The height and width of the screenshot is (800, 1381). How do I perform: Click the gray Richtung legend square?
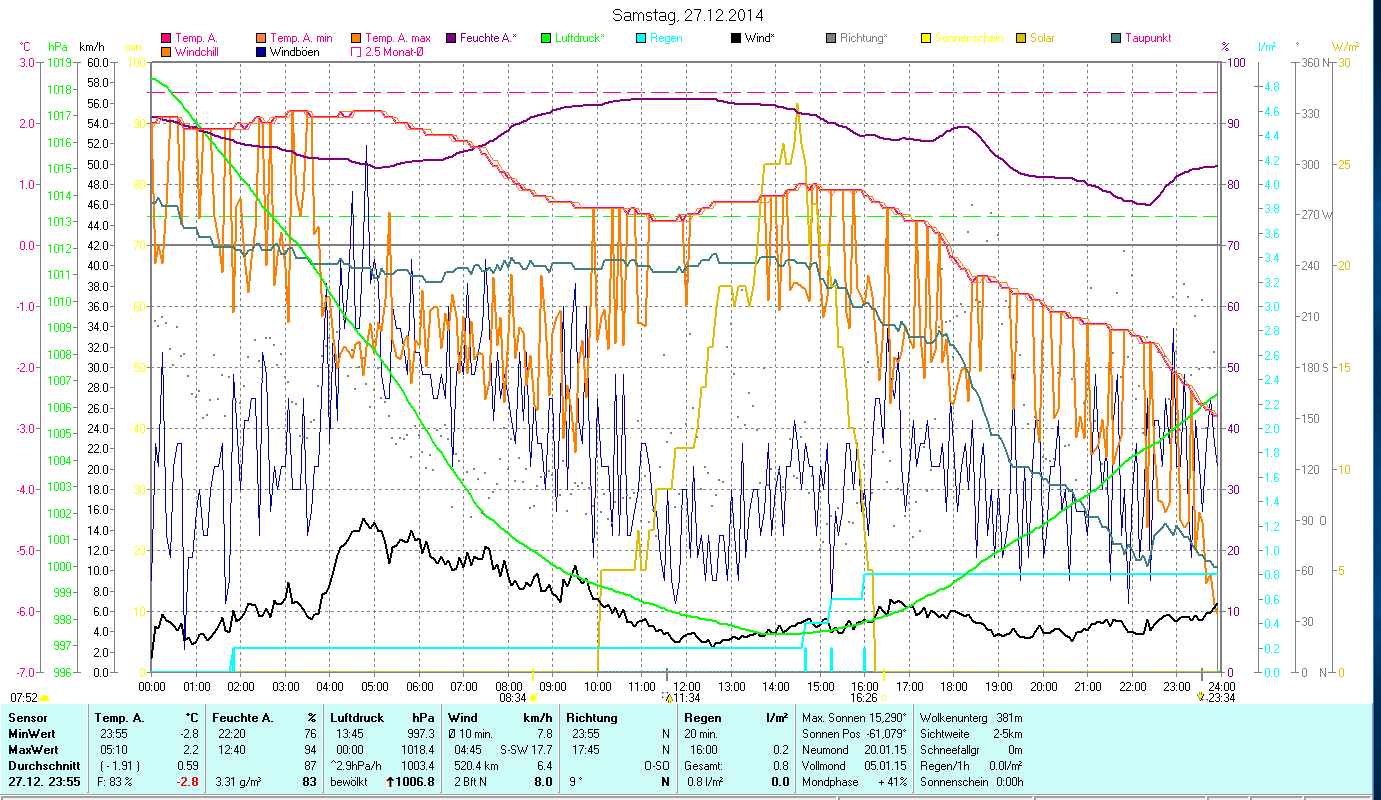[831, 38]
